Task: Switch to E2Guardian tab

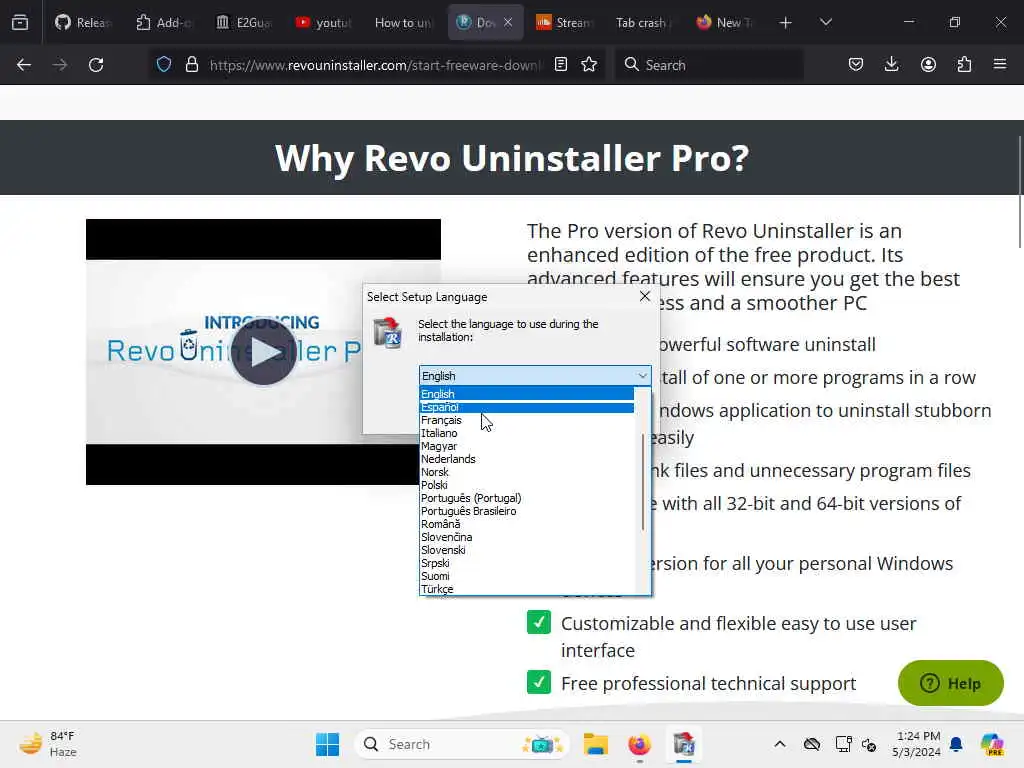Action: [x=243, y=23]
